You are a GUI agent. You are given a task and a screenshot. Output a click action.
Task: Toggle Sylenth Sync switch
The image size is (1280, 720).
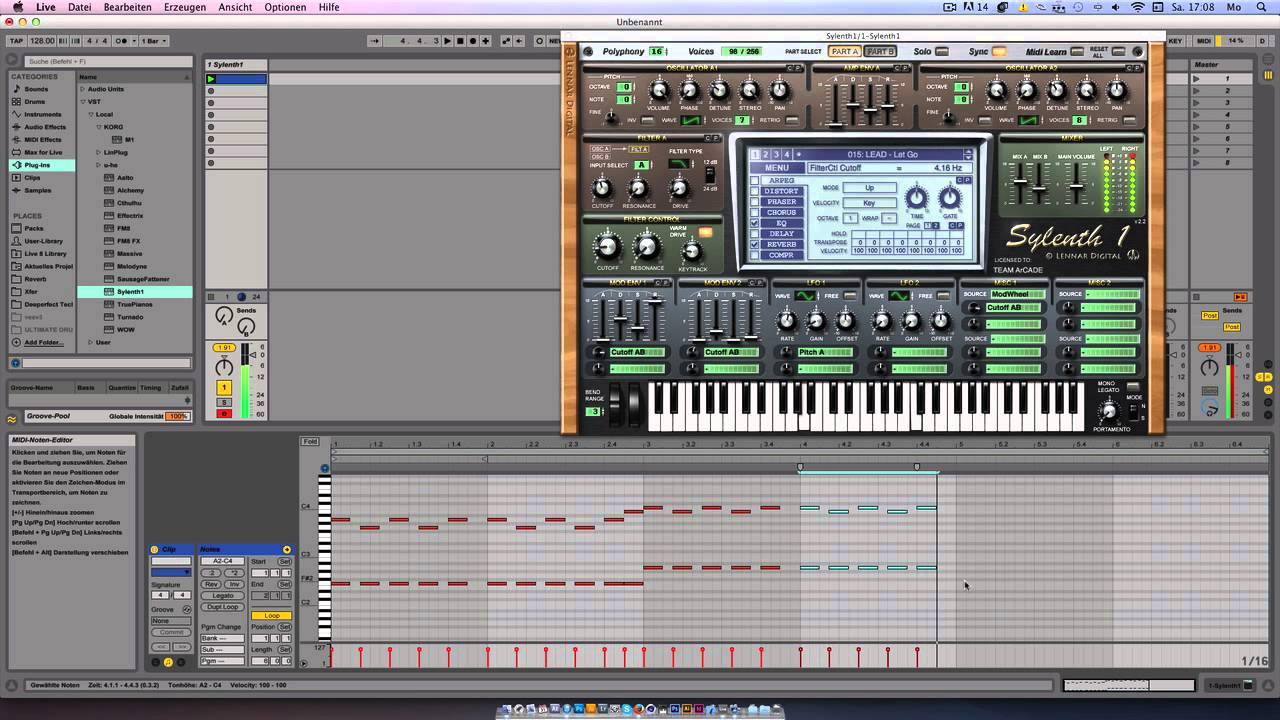(x=999, y=52)
